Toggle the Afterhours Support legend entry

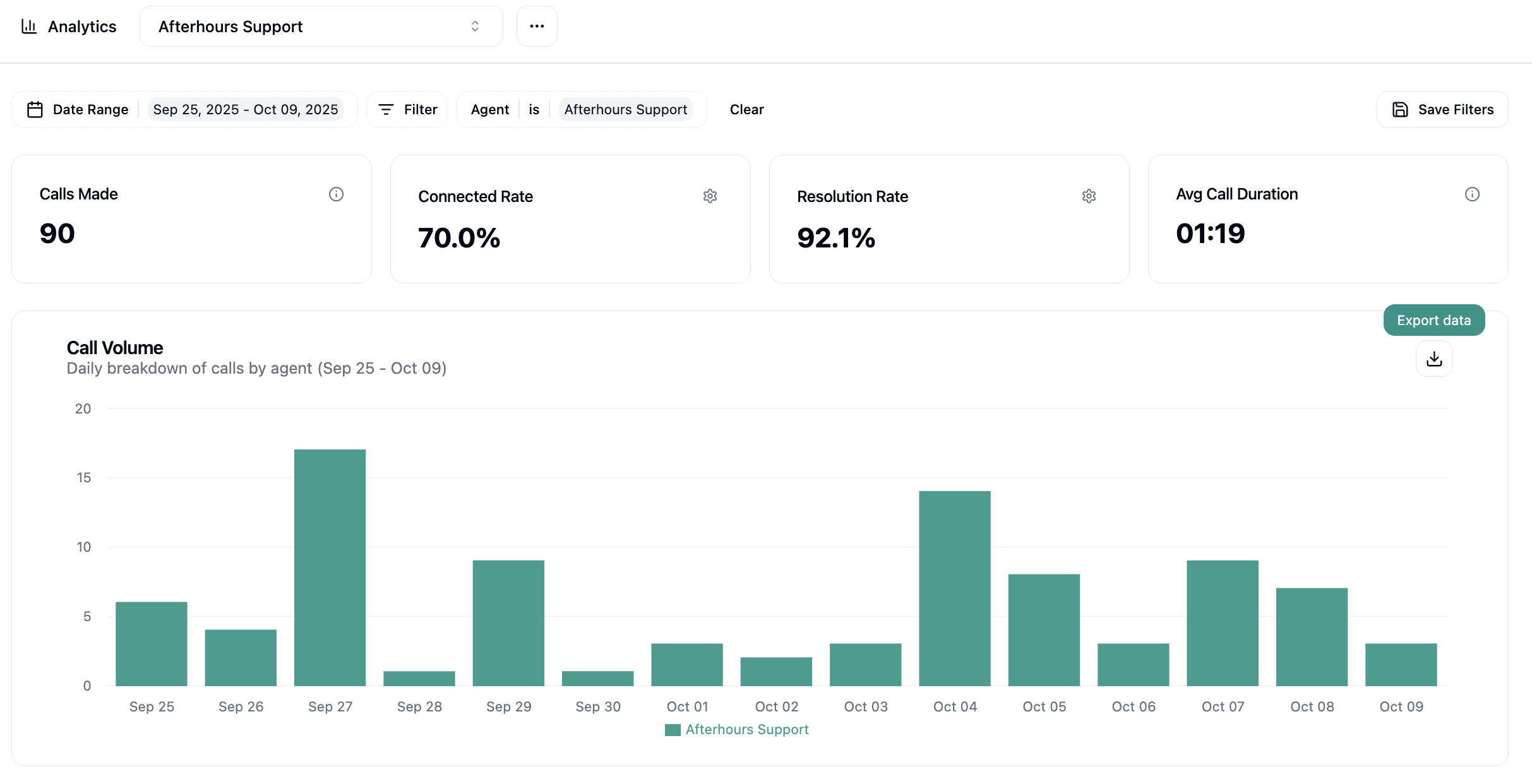pos(736,729)
